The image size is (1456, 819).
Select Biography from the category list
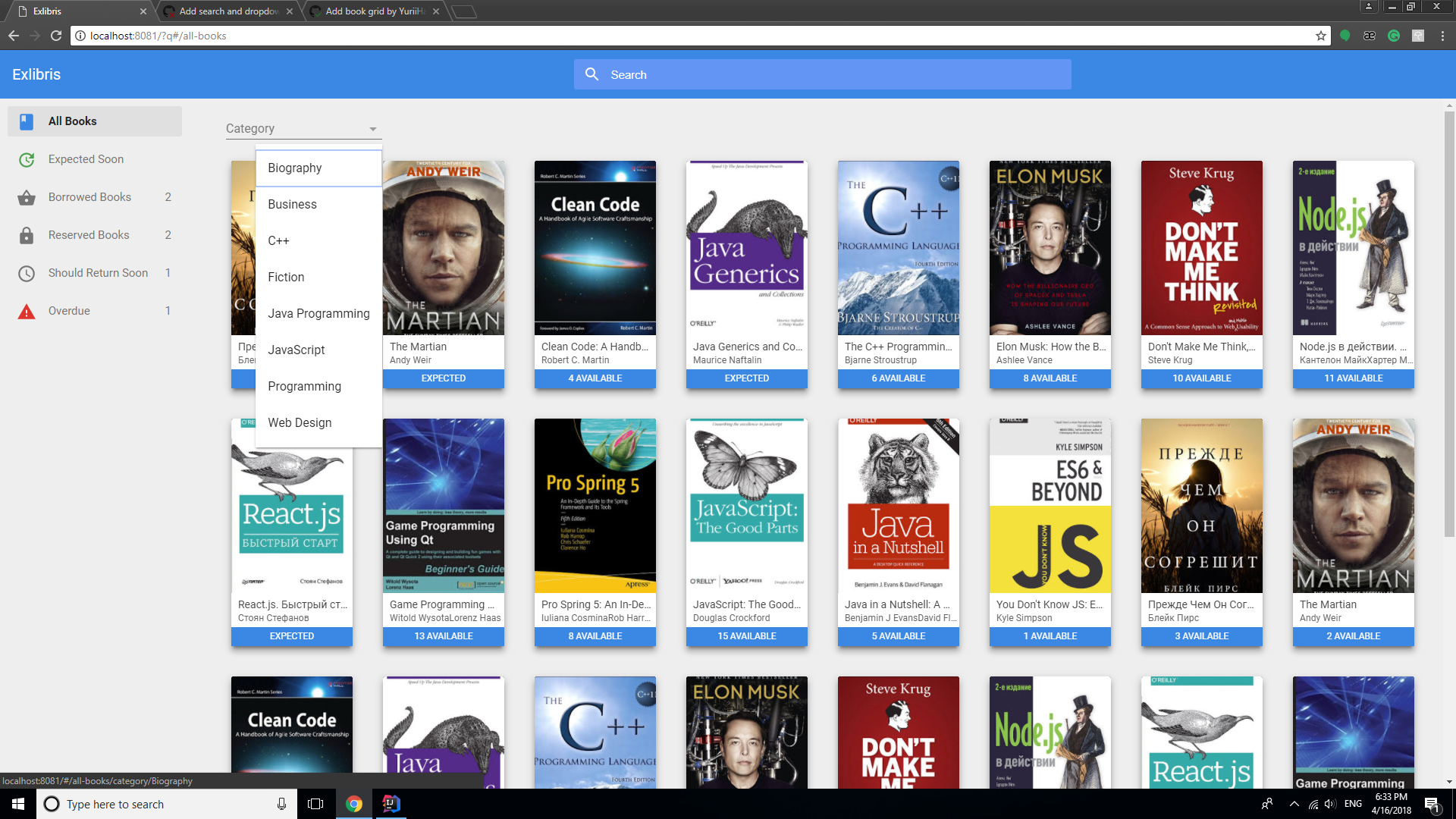tap(318, 168)
